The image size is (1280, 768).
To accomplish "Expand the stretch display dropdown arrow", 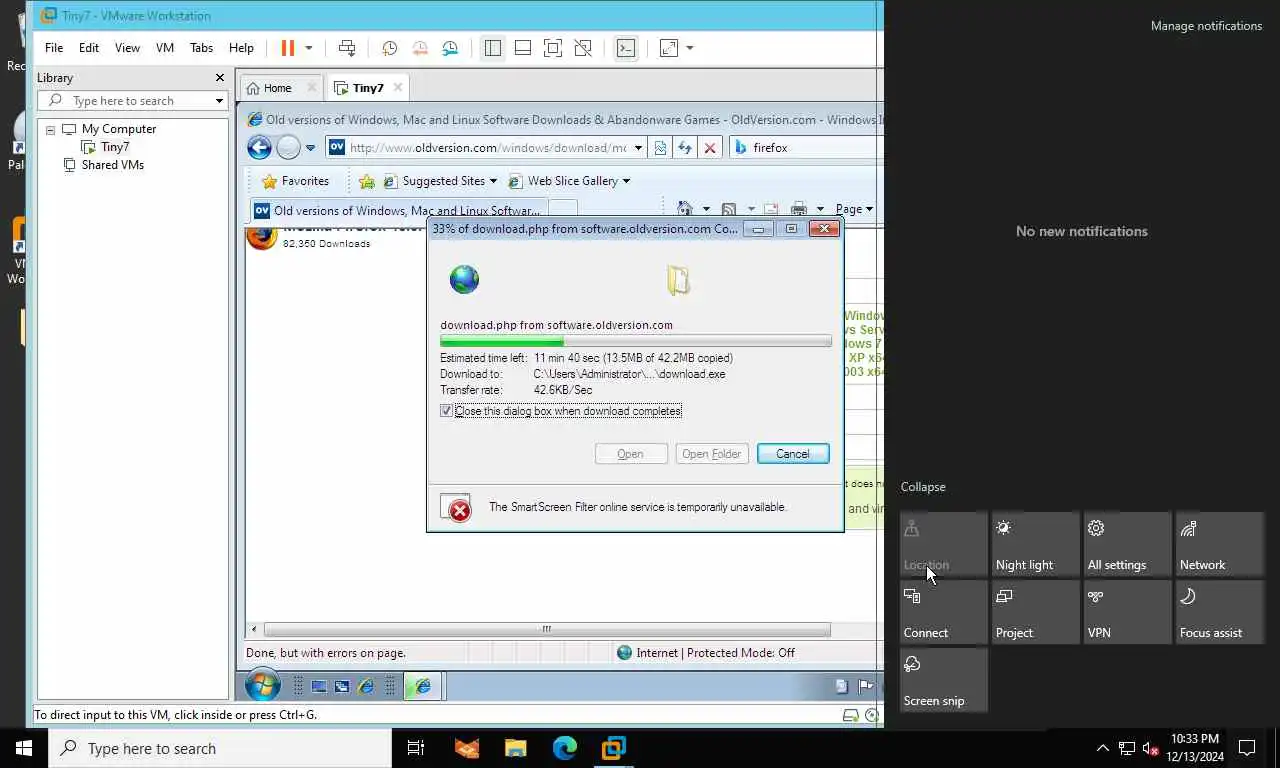I will tap(690, 48).
